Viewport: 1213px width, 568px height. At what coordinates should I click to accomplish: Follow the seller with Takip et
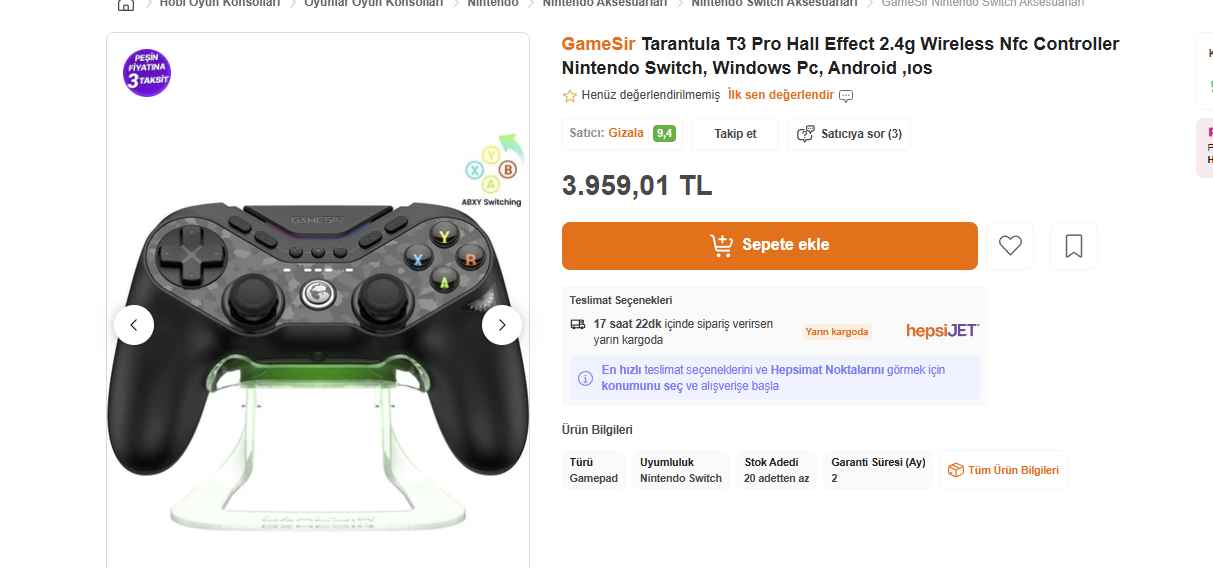click(x=735, y=134)
